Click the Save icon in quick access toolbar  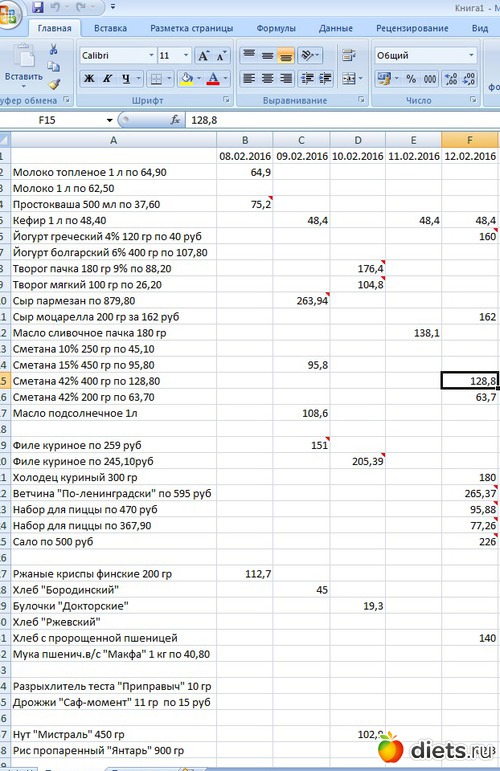tap(37, 7)
